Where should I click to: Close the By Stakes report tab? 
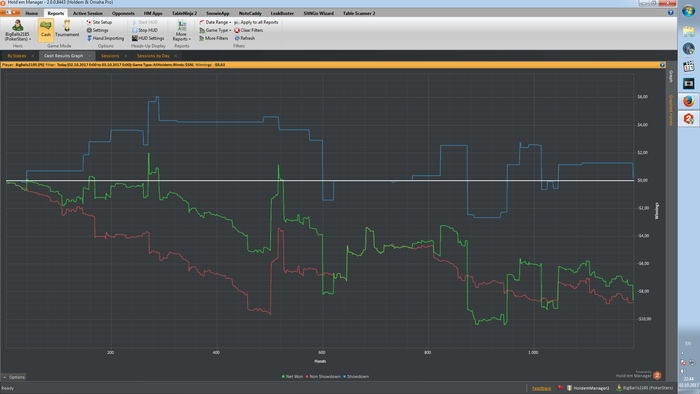click(33, 56)
